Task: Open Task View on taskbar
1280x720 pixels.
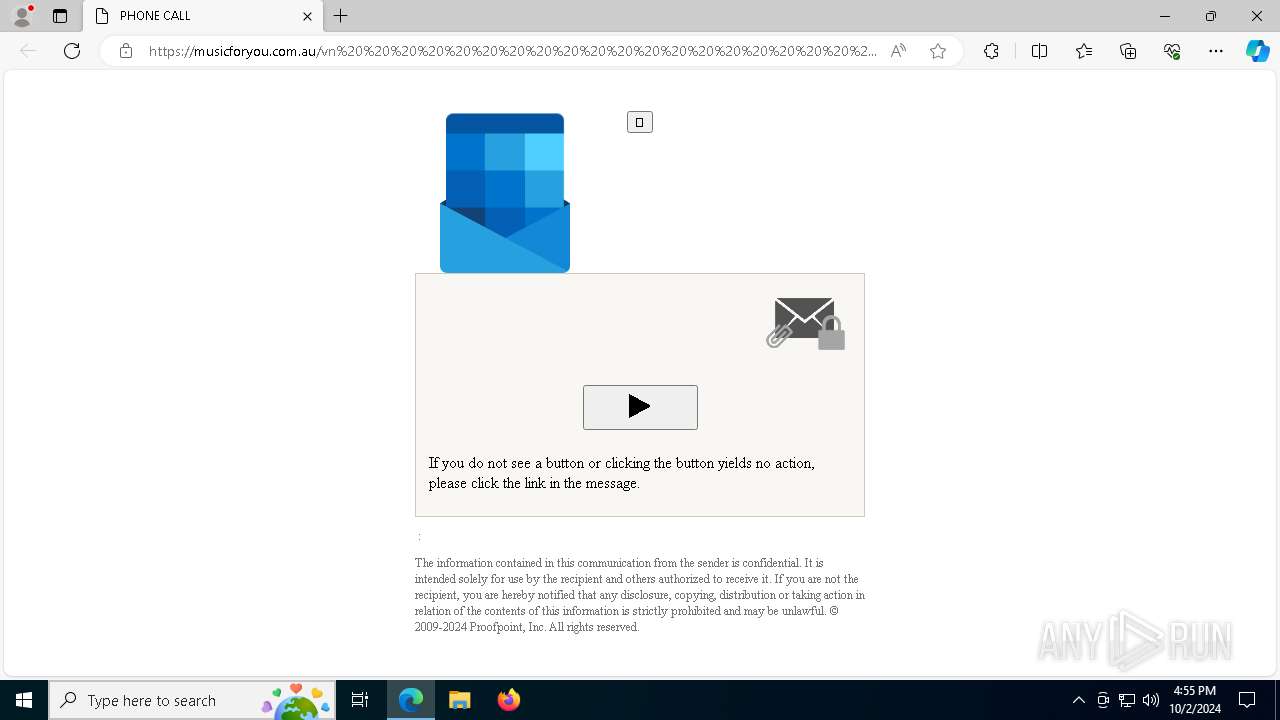Action: [x=360, y=700]
